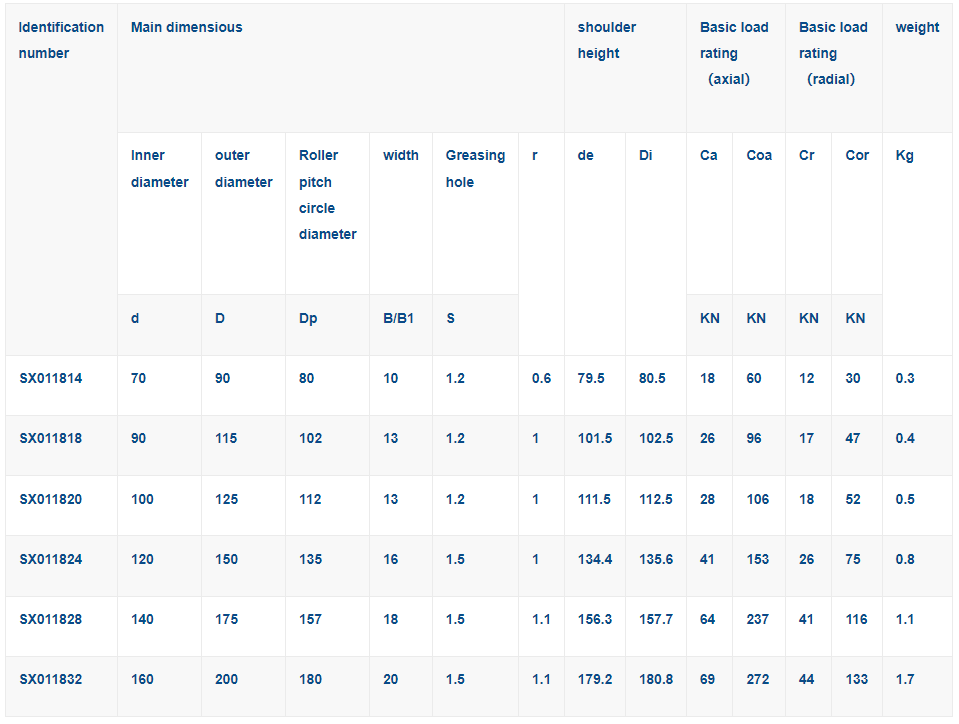Click the 237 Coa value cell
This screenshot has height=724, width=959.
[x=758, y=619]
